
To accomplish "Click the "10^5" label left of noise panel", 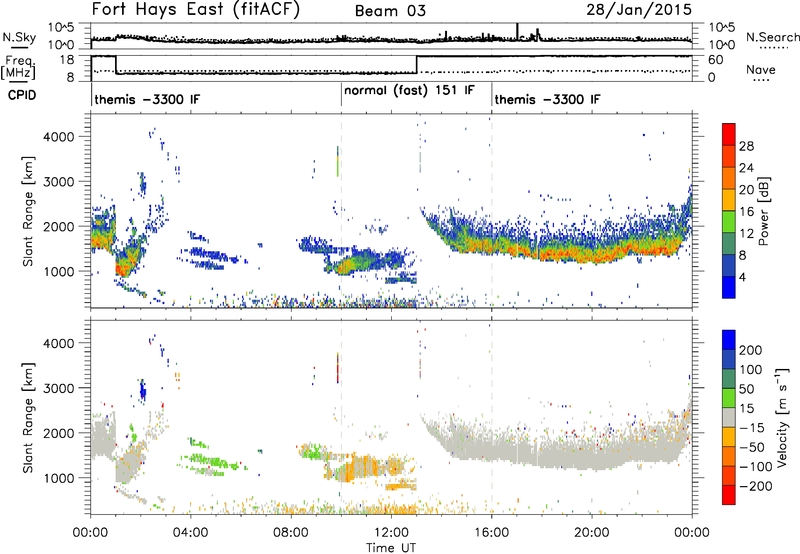I will click(x=61, y=28).
